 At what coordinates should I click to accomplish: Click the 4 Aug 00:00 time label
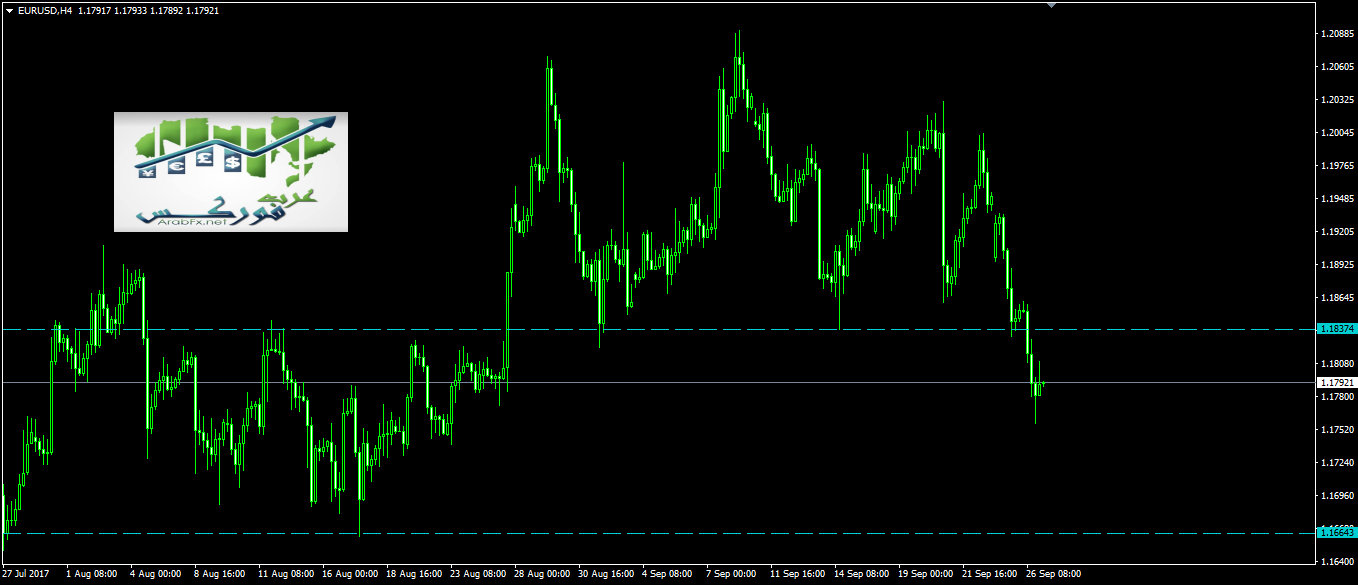point(156,575)
